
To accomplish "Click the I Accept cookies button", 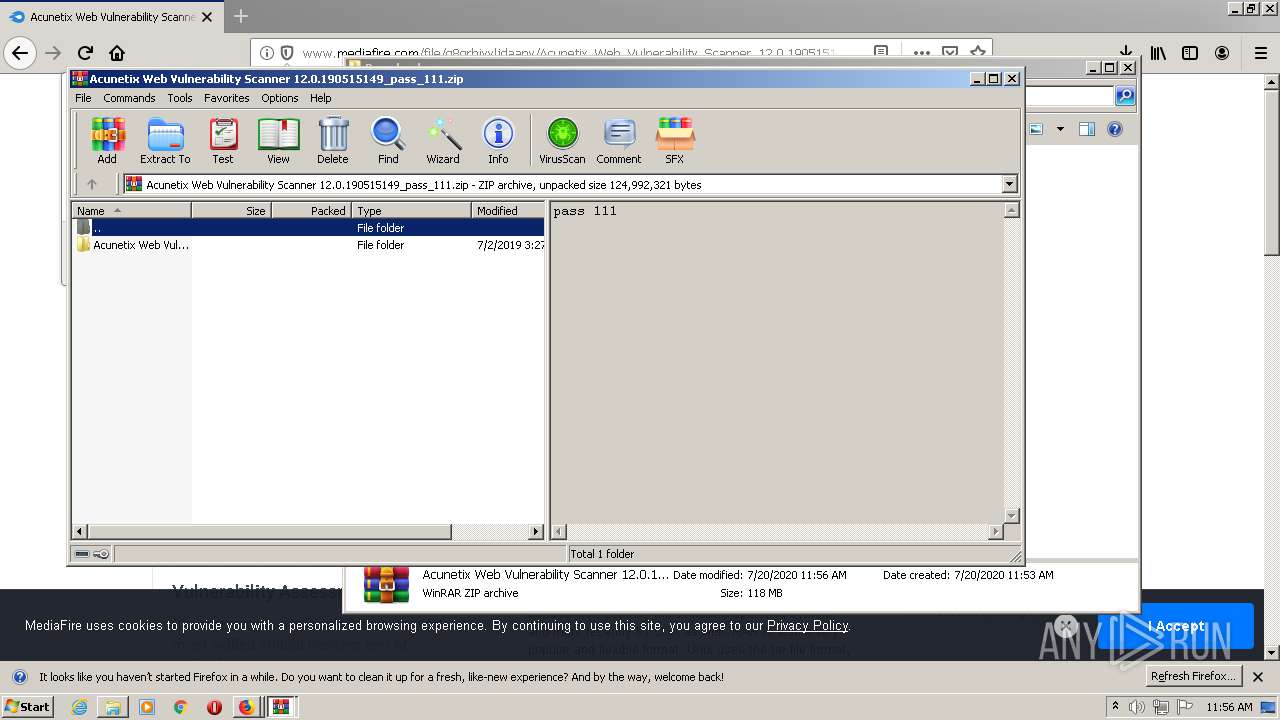I will (1175, 626).
